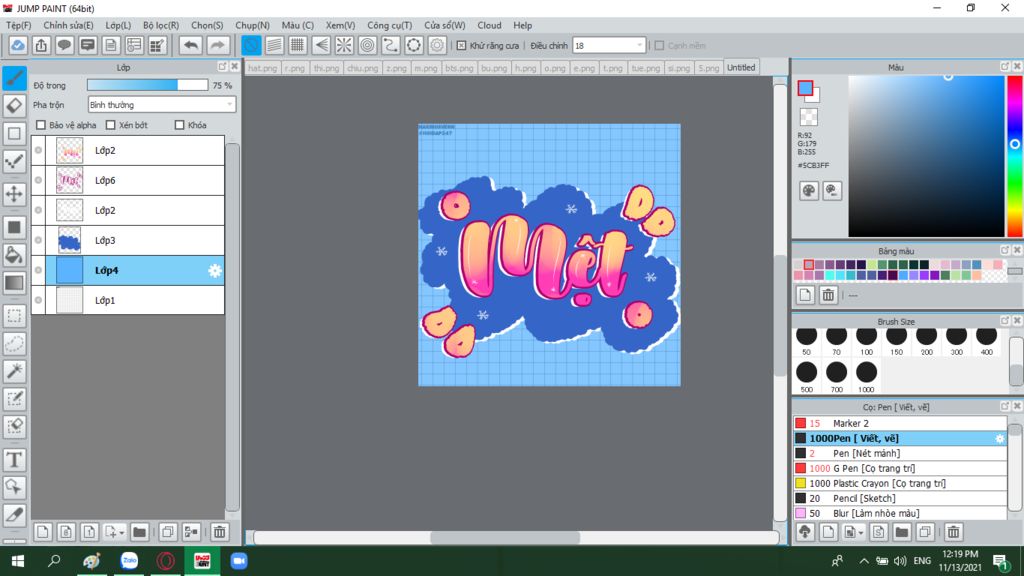The image size is (1024, 576).
Task: Expand add brush dropdown in brush panel
Action: click(861, 534)
